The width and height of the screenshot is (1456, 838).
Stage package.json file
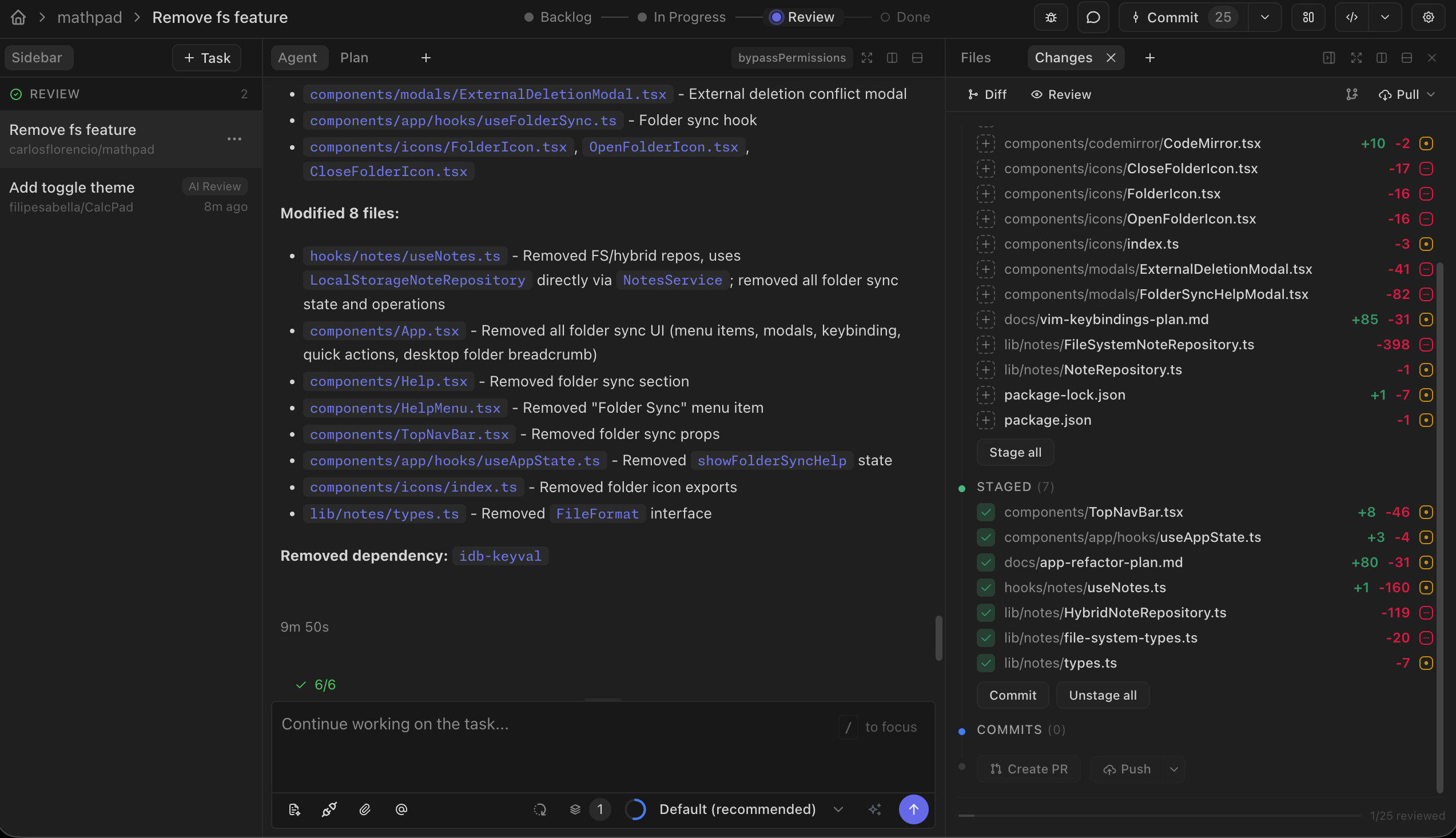click(986, 420)
